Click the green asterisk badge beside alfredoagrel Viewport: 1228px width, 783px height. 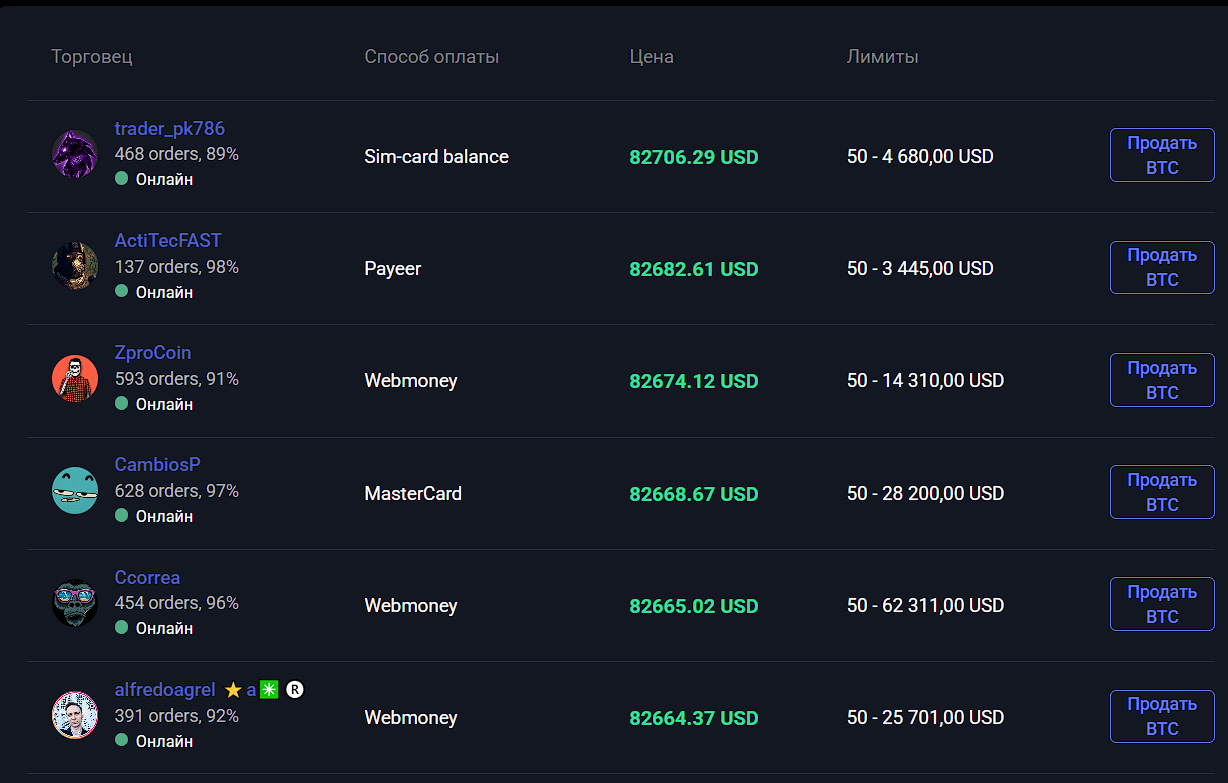click(x=269, y=690)
